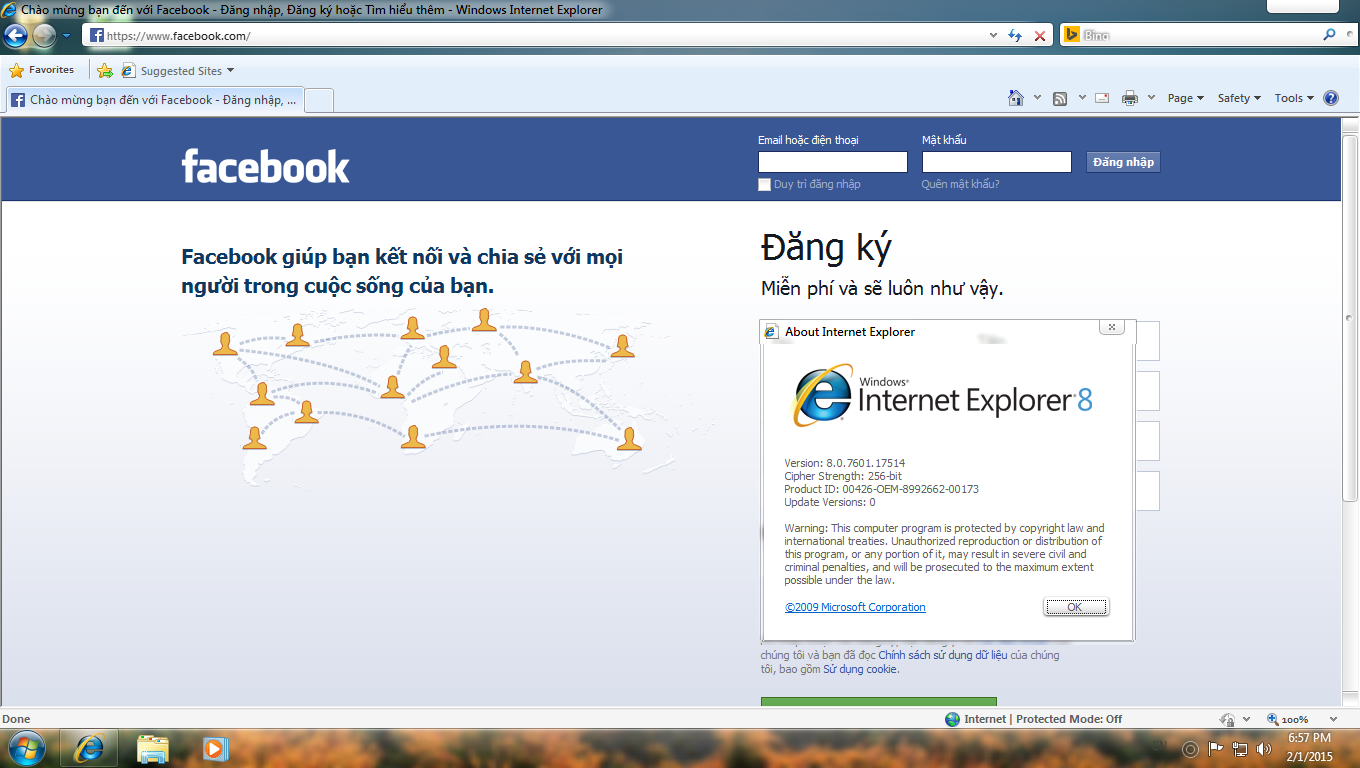Close the About Internet Explorer dialog
Viewport: 1360px width, 768px height.
click(1111, 327)
